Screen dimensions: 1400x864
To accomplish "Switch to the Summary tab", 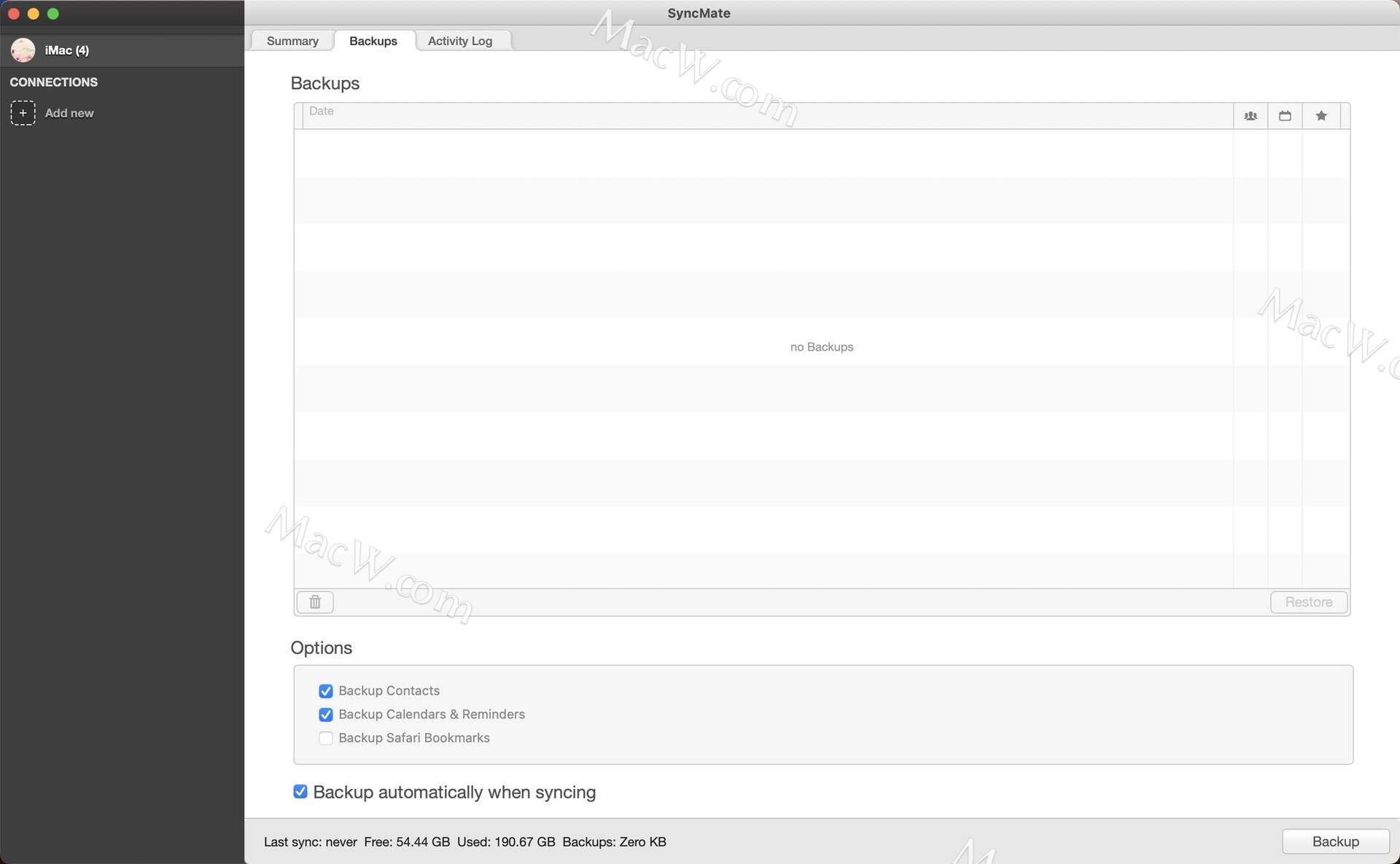I will (x=292, y=41).
